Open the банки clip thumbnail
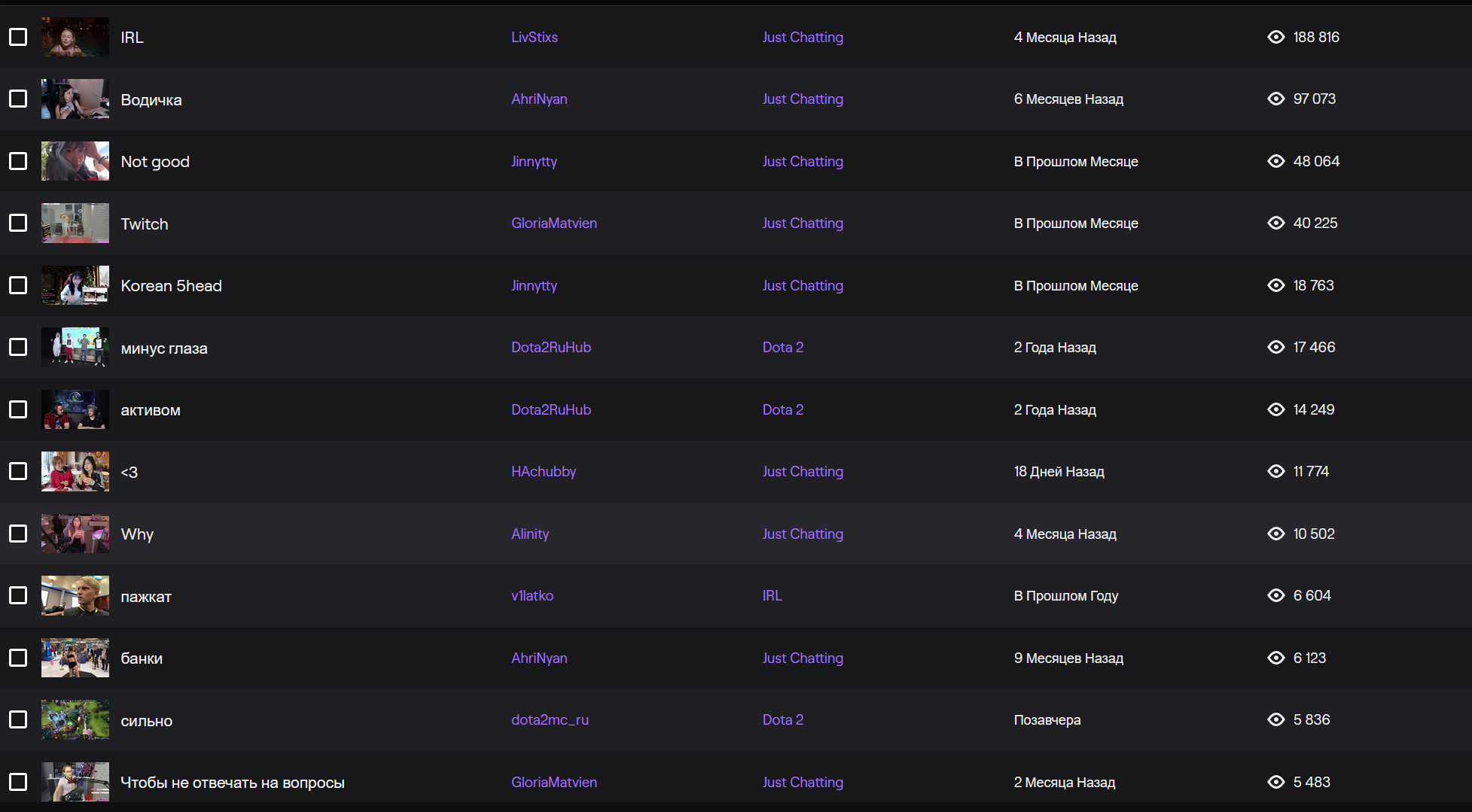The width and height of the screenshot is (1472, 812). pyautogui.click(x=75, y=658)
